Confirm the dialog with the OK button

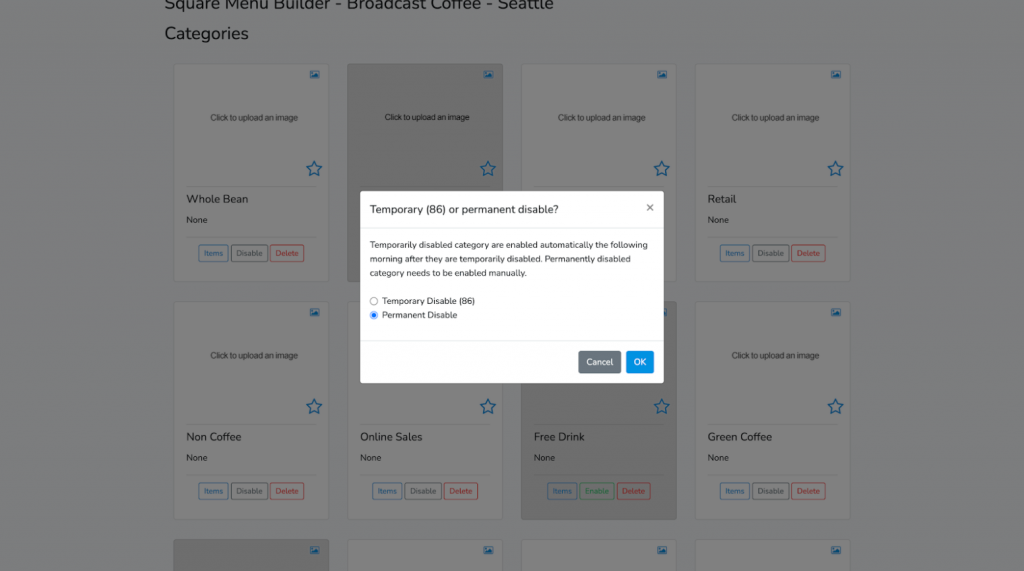[x=639, y=362]
